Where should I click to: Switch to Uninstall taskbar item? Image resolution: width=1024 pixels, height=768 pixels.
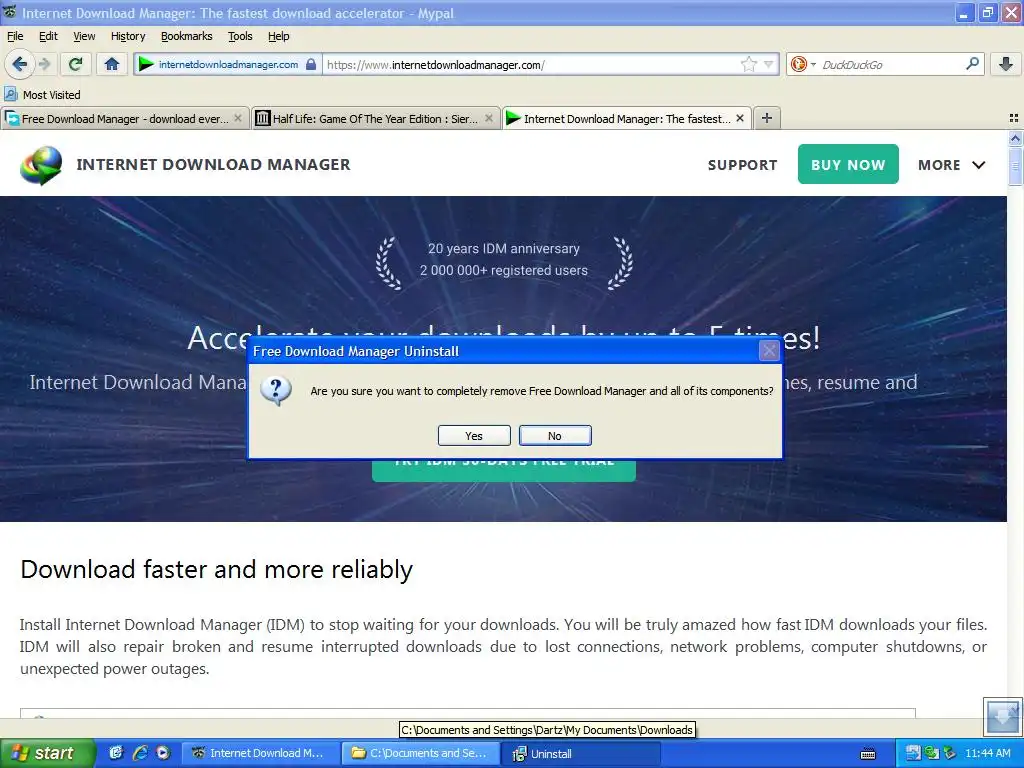[581, 754]
